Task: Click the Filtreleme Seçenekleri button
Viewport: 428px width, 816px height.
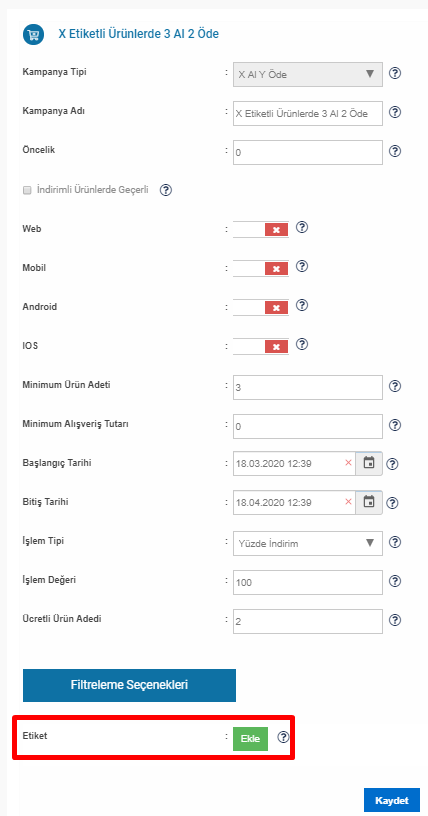Action: [129, 685]
